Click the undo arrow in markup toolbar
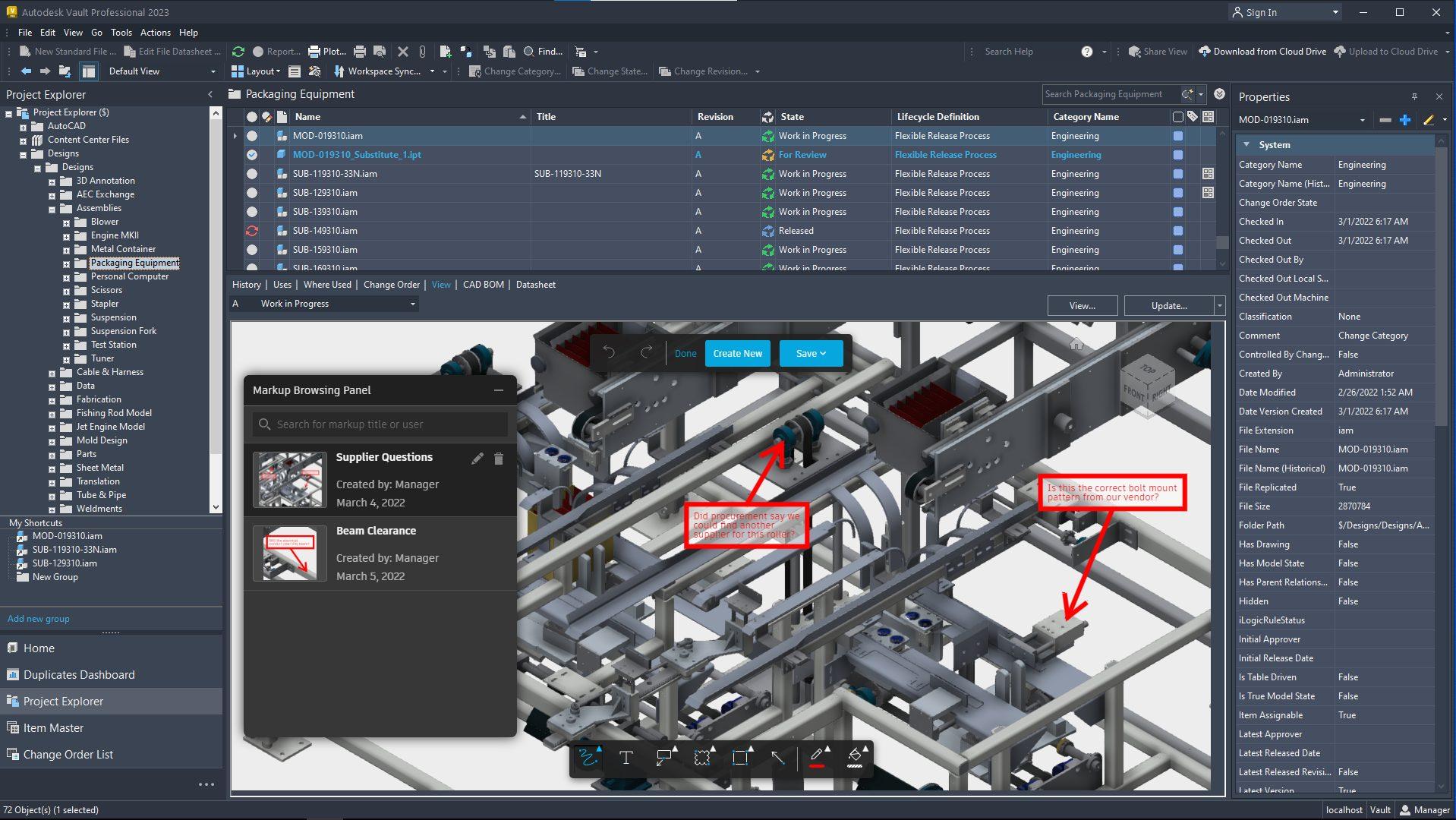This screenshot has height=820, width=1456. [x=609, y=353]
